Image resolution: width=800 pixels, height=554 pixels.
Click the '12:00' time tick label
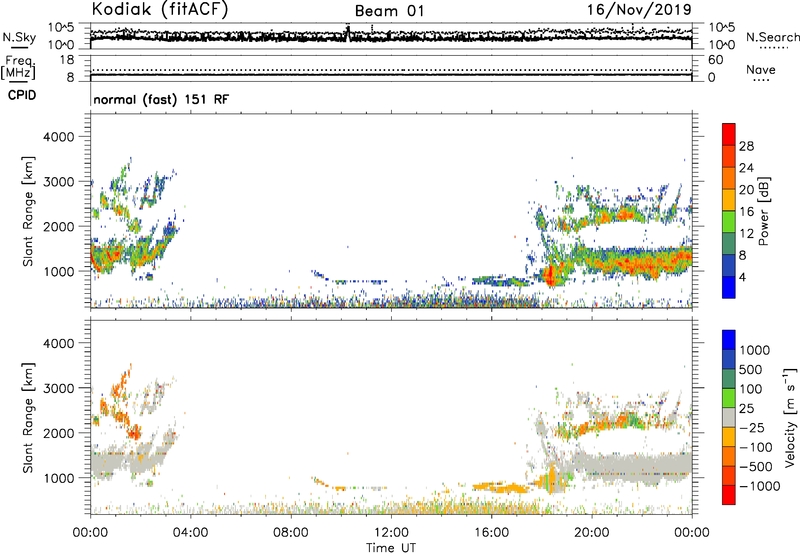click(x=391, y=533)
